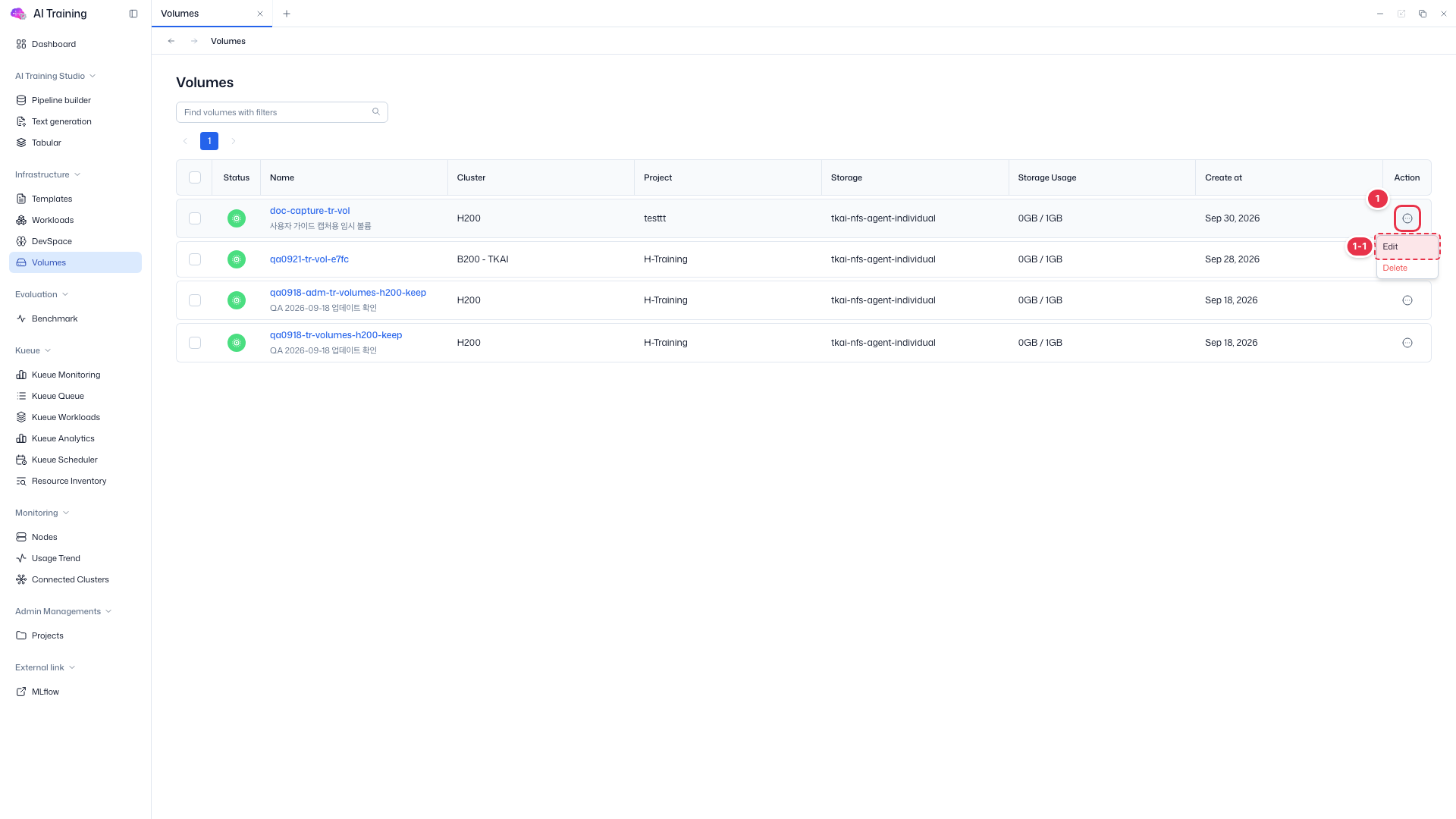Click page 1 pagination button
The image size is (1456, 819).
pos(209,141)
